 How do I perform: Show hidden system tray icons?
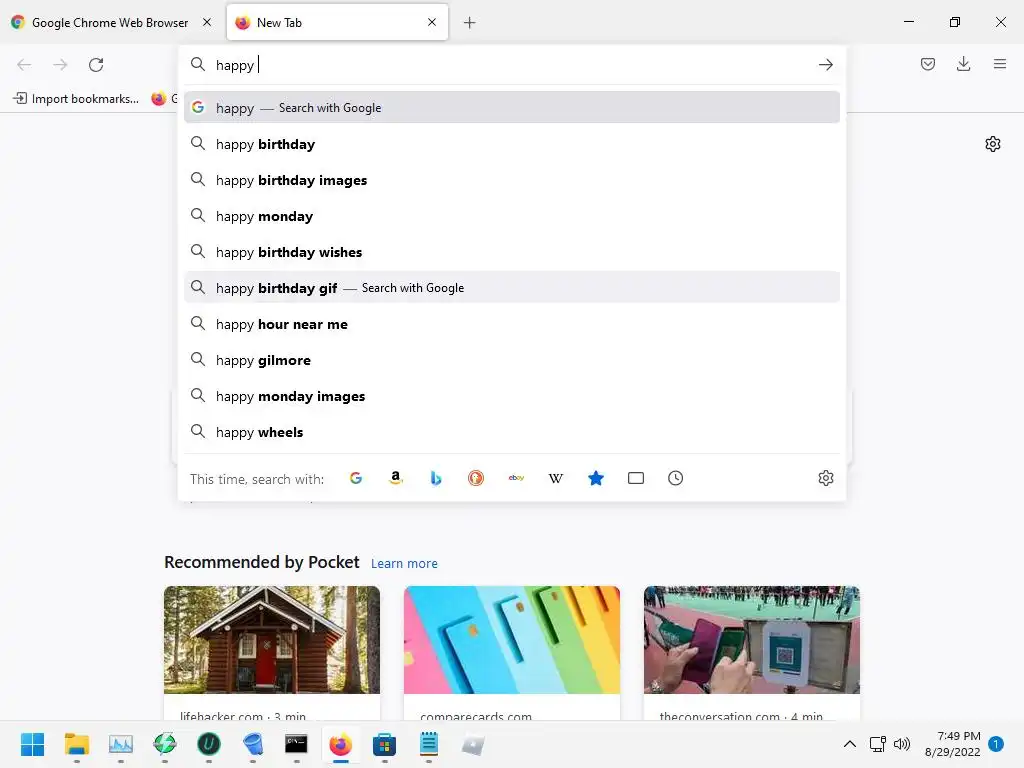click(850, 744)
